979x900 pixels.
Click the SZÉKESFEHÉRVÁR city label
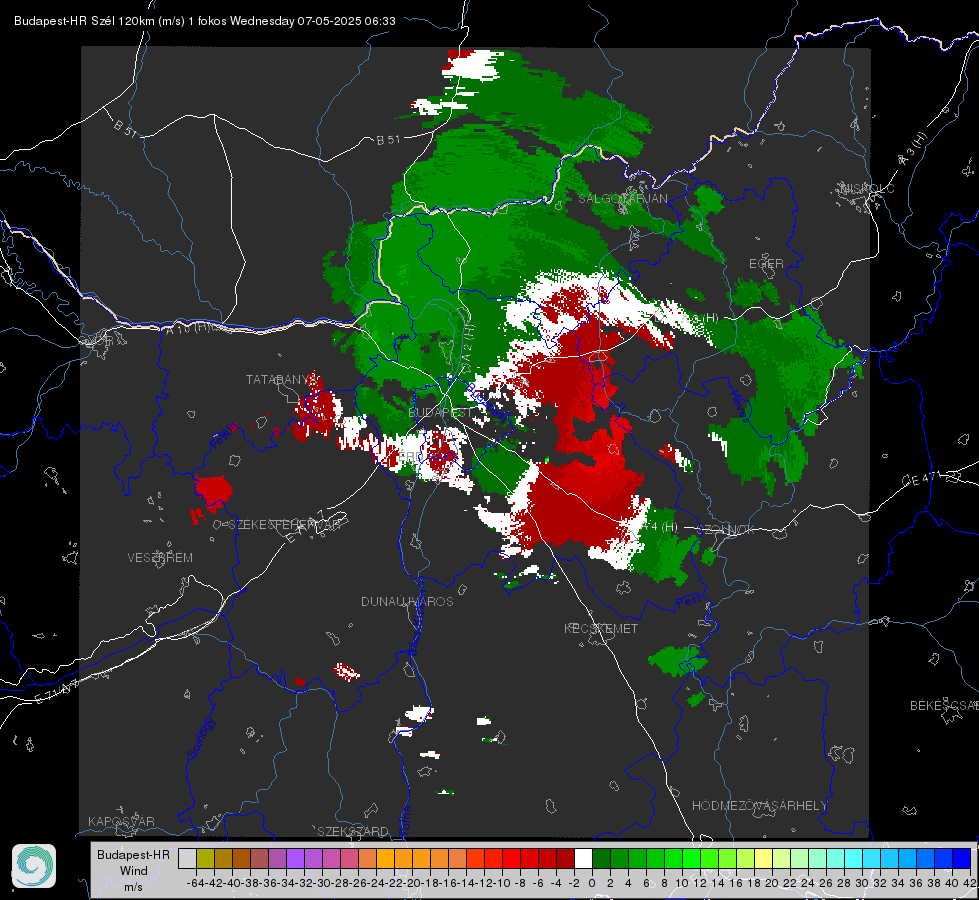(284, 525)
